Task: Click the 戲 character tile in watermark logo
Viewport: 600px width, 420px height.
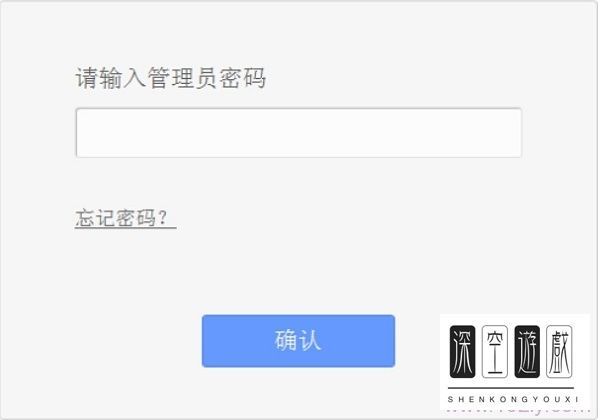Action: coord(559,352)
